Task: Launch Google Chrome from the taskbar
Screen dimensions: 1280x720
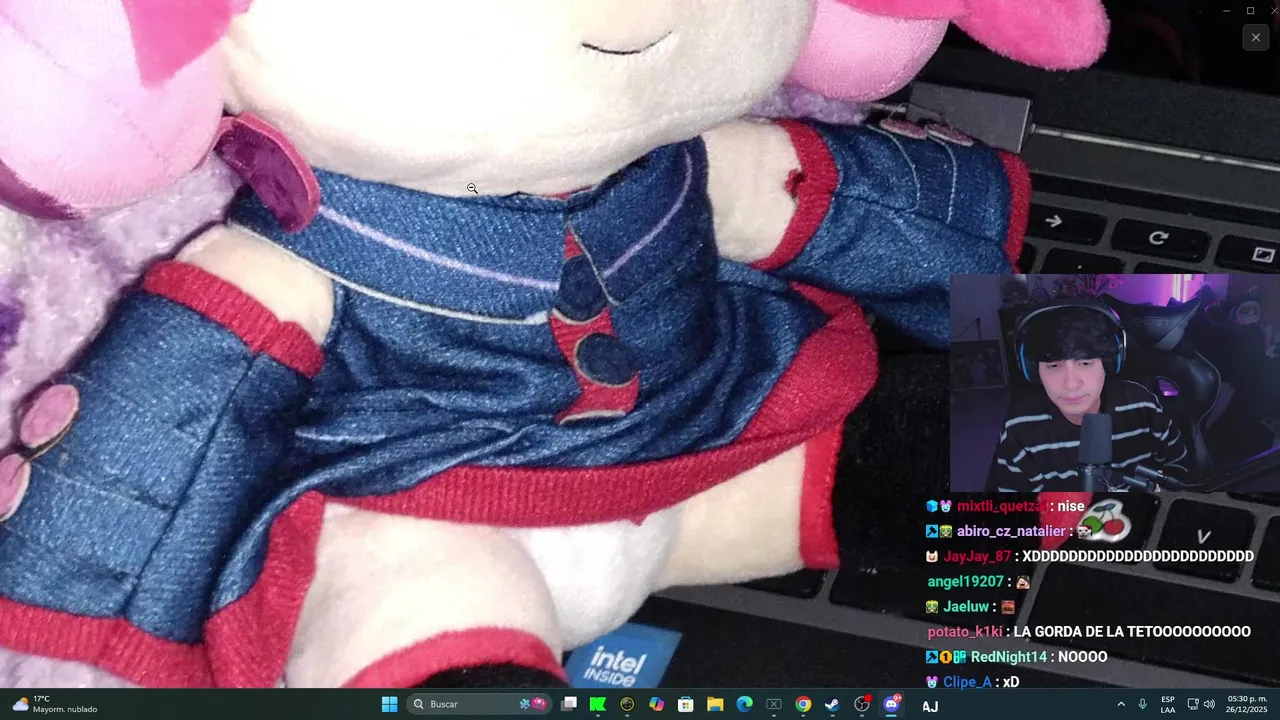Action: coord(803,704)
